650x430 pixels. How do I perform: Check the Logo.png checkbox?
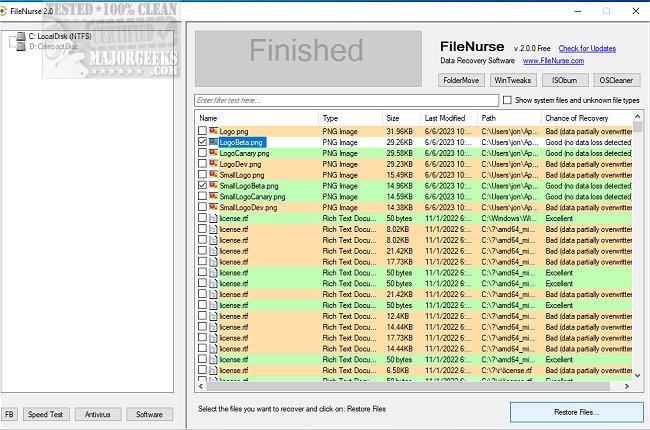tap(202, 131)
